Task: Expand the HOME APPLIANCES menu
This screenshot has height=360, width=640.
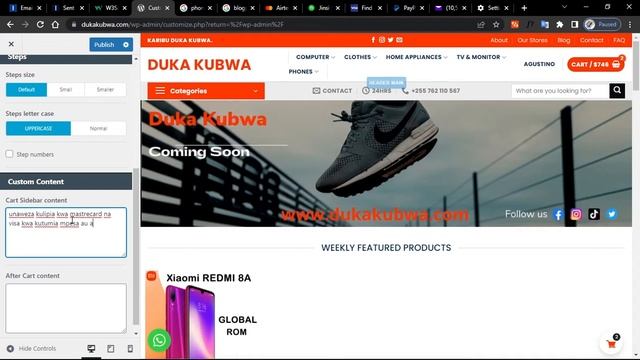Action: pyautogui.click(x=416, y=57)
